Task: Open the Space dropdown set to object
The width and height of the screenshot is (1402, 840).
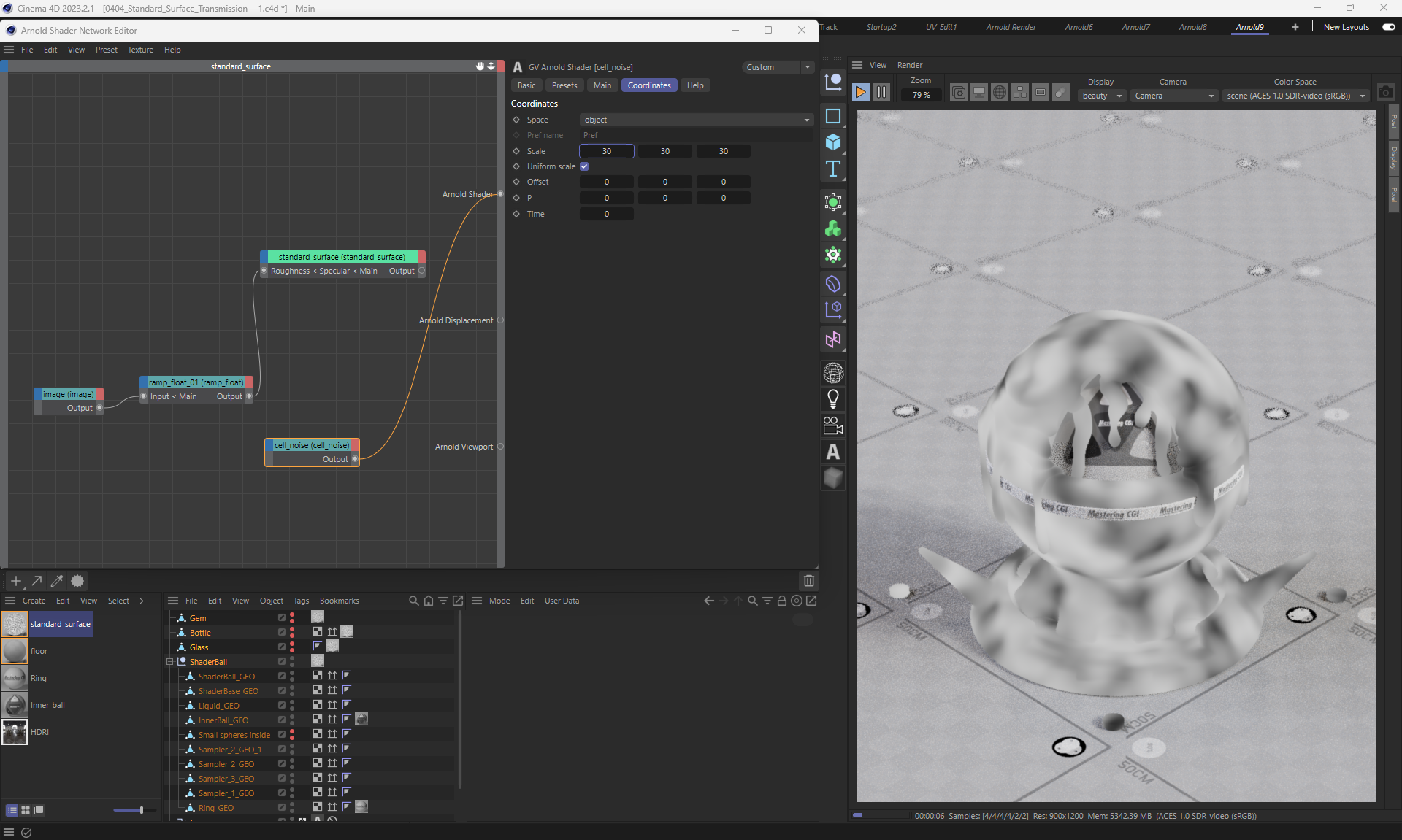Action: tap(696, 120)
